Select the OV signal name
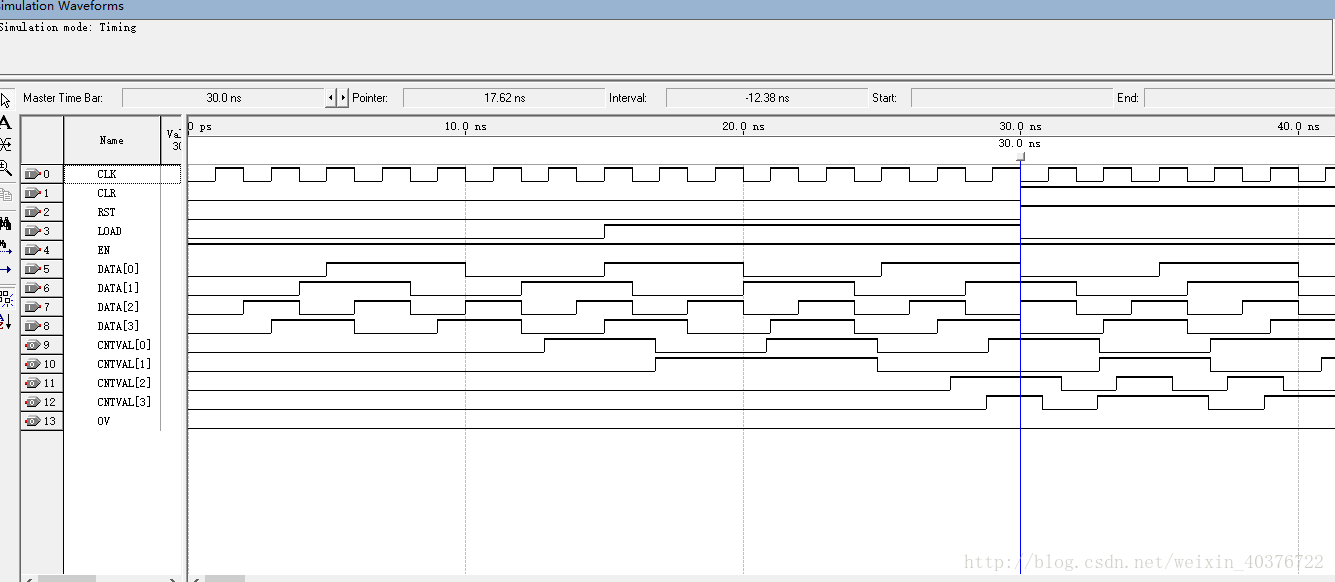 104,421
